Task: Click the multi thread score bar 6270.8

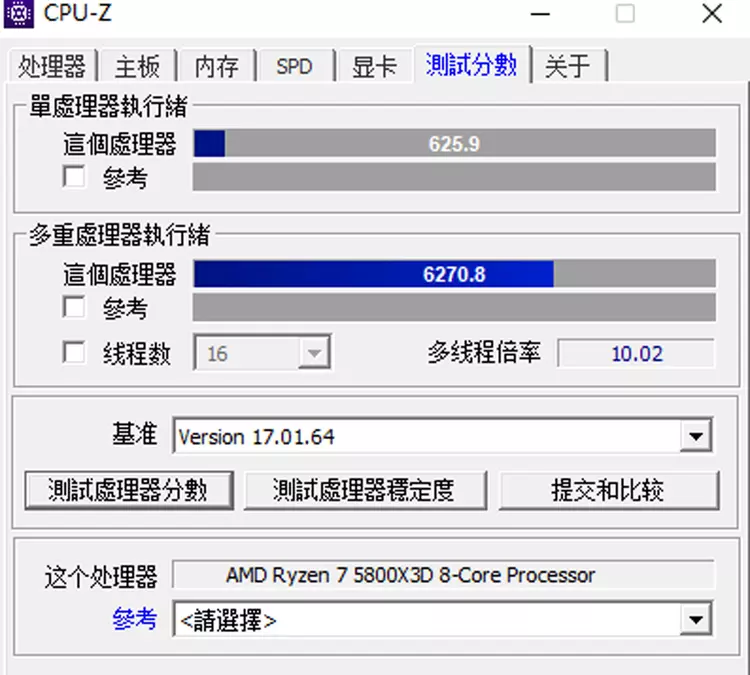Action: [x=454, y=274]
